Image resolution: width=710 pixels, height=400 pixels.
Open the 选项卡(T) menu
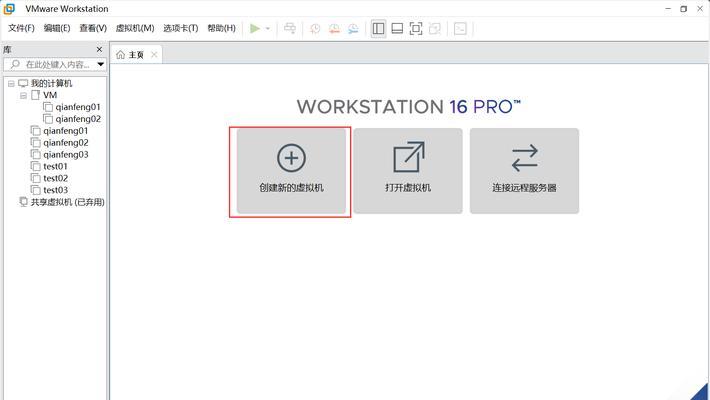(x=181, y=28)
